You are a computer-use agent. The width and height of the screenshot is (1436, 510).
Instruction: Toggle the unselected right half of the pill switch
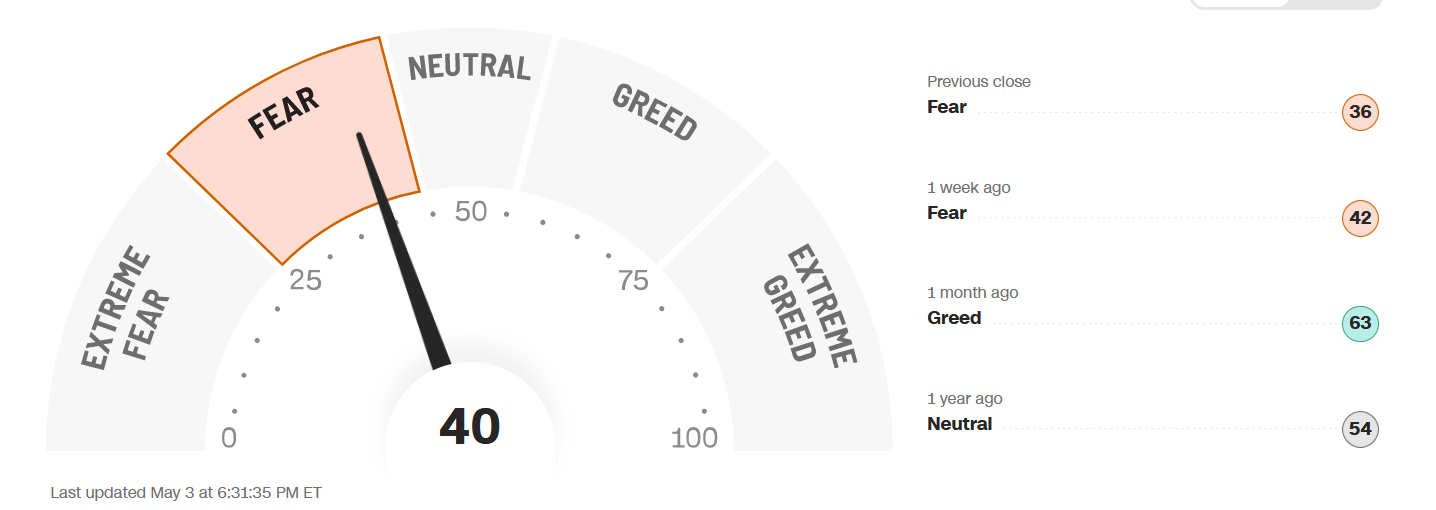[1335, 2]
